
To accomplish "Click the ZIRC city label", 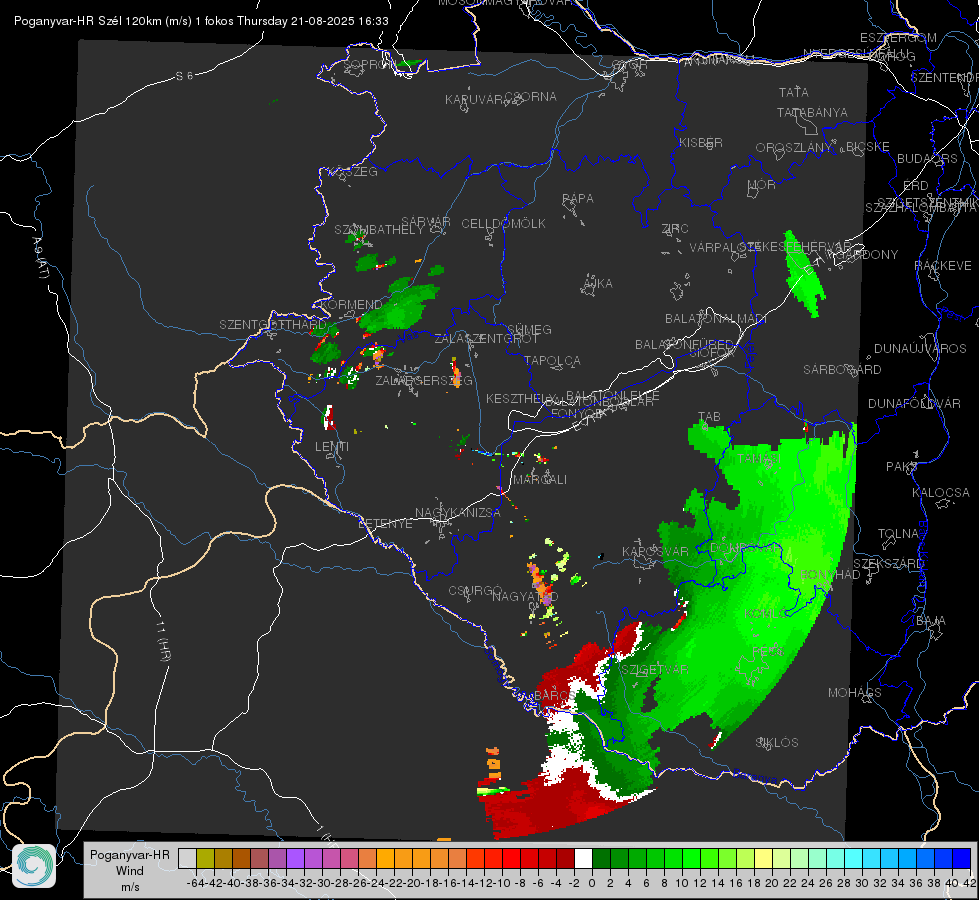I will tap(675, 229).
